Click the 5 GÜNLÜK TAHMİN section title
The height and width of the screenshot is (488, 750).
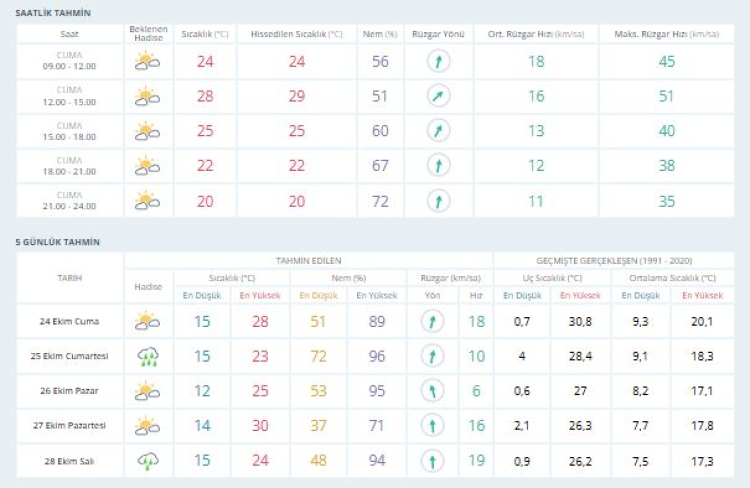58,242
